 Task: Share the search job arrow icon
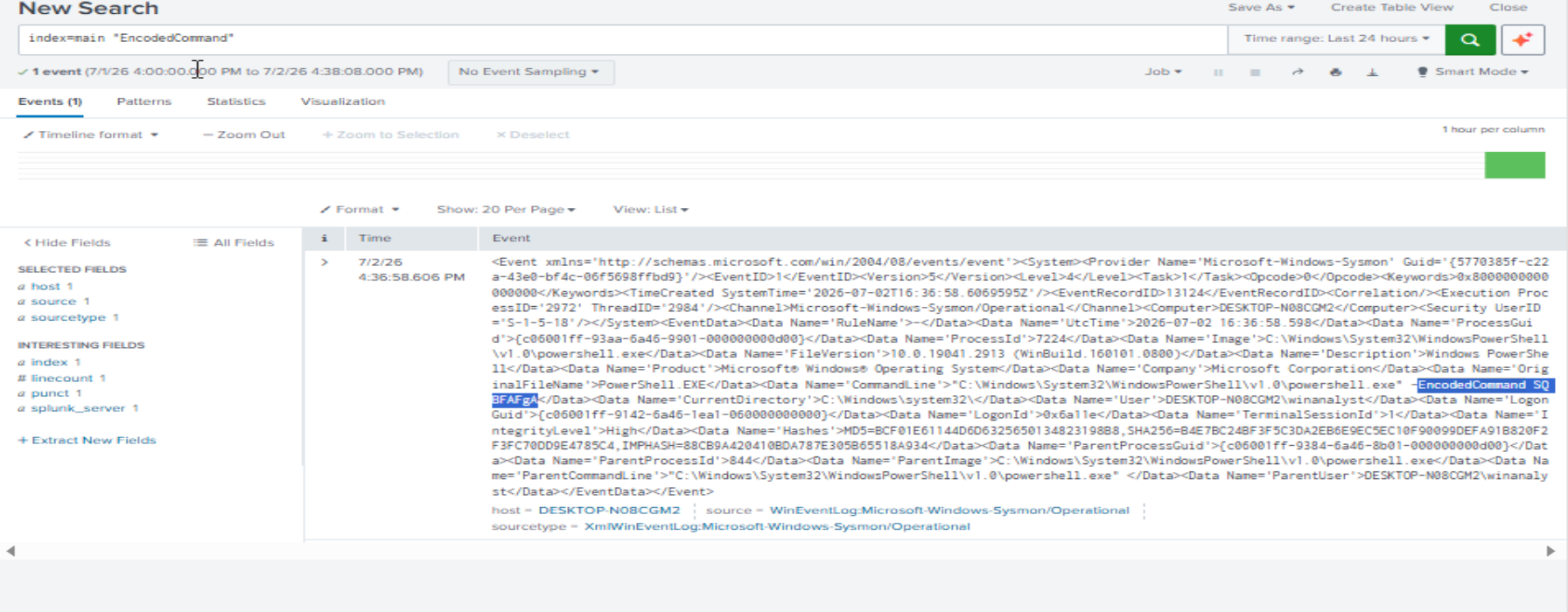point(1298,72)
